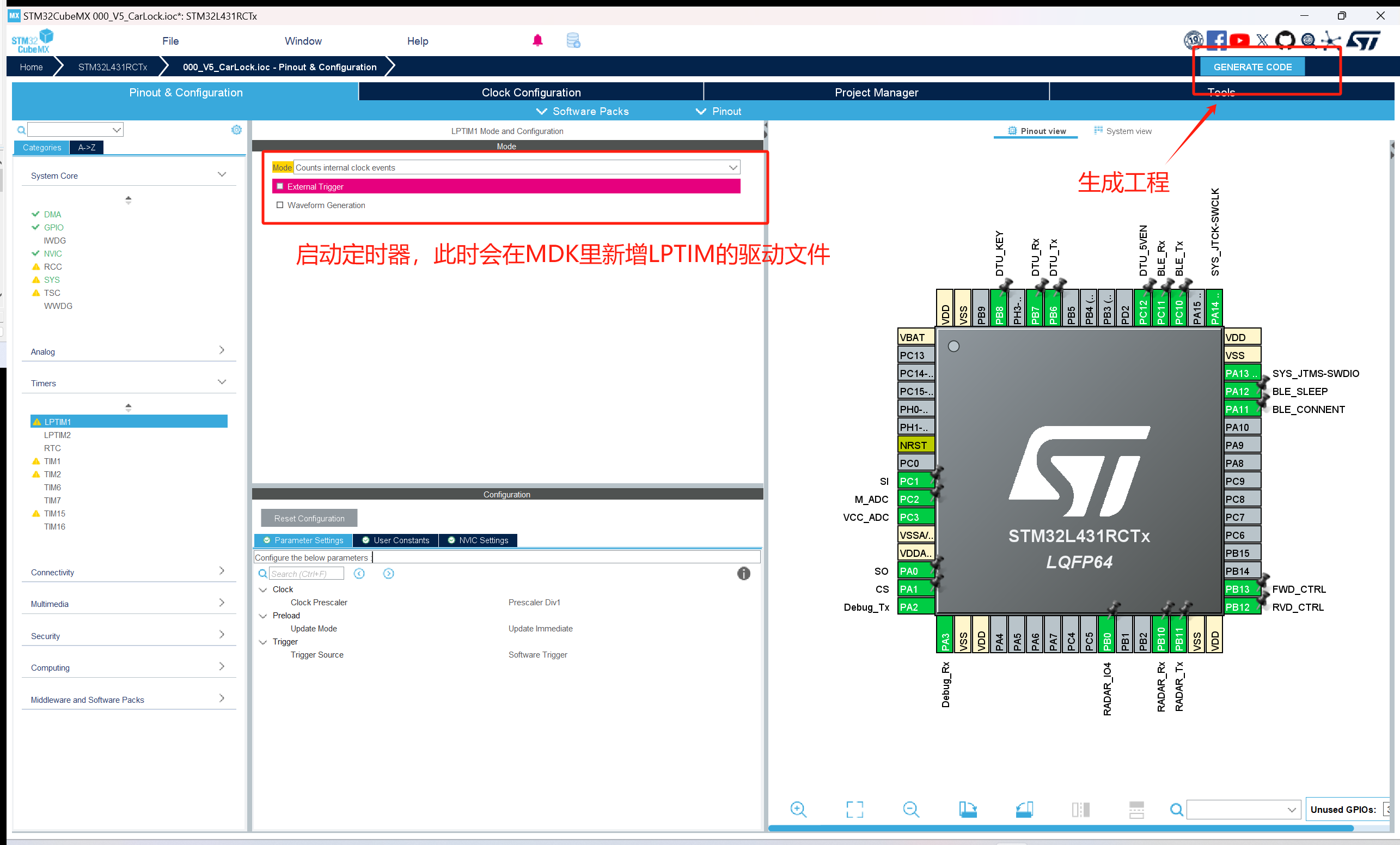Open the Window menu
This screenshot has width=1400, height=845.
click(303, 41)
